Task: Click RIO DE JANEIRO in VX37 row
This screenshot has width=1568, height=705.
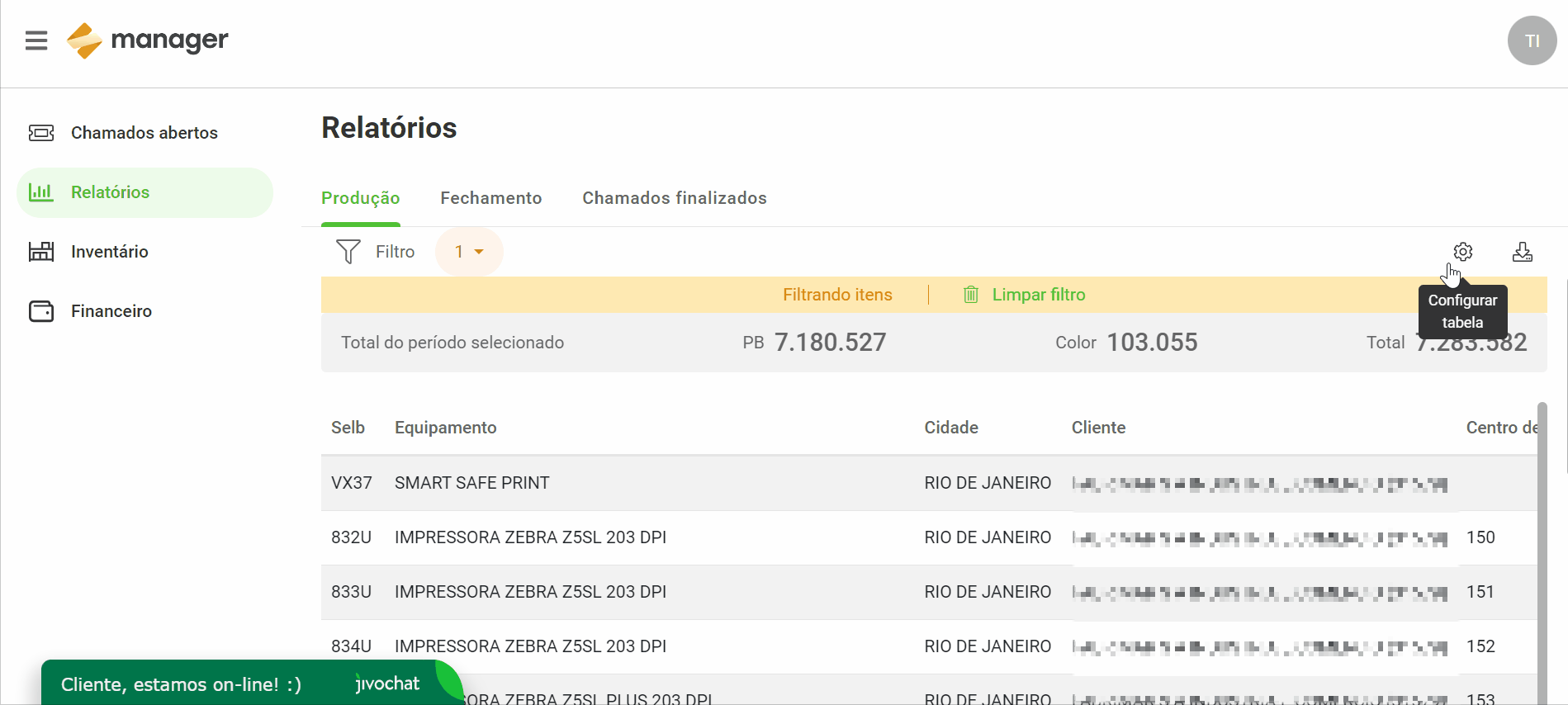Action: (988, 483)
